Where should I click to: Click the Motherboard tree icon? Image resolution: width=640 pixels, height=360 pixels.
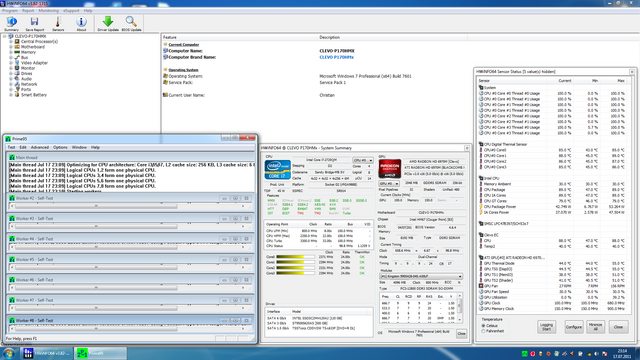(17, 47)
